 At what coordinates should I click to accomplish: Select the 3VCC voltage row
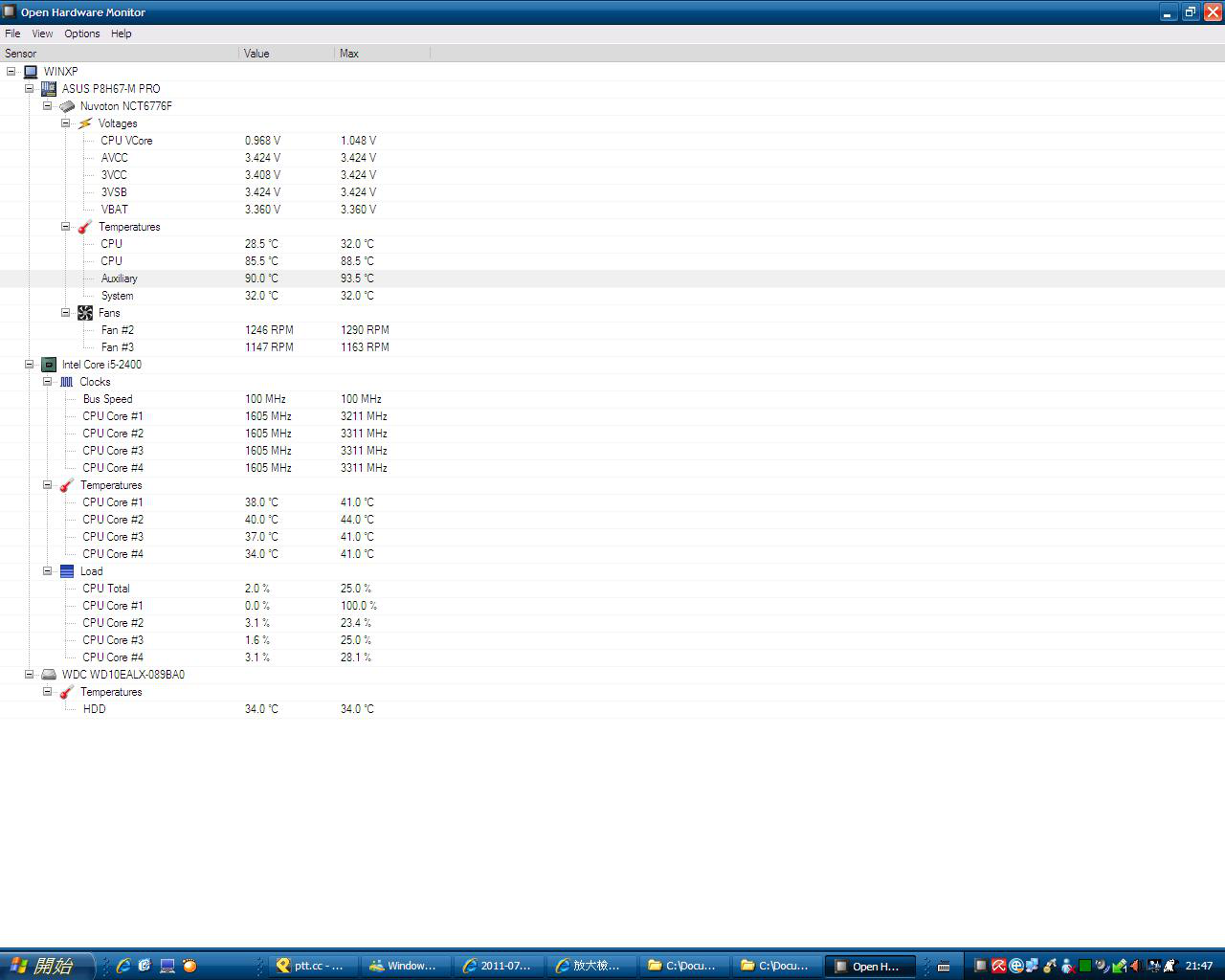pos(612,175)
